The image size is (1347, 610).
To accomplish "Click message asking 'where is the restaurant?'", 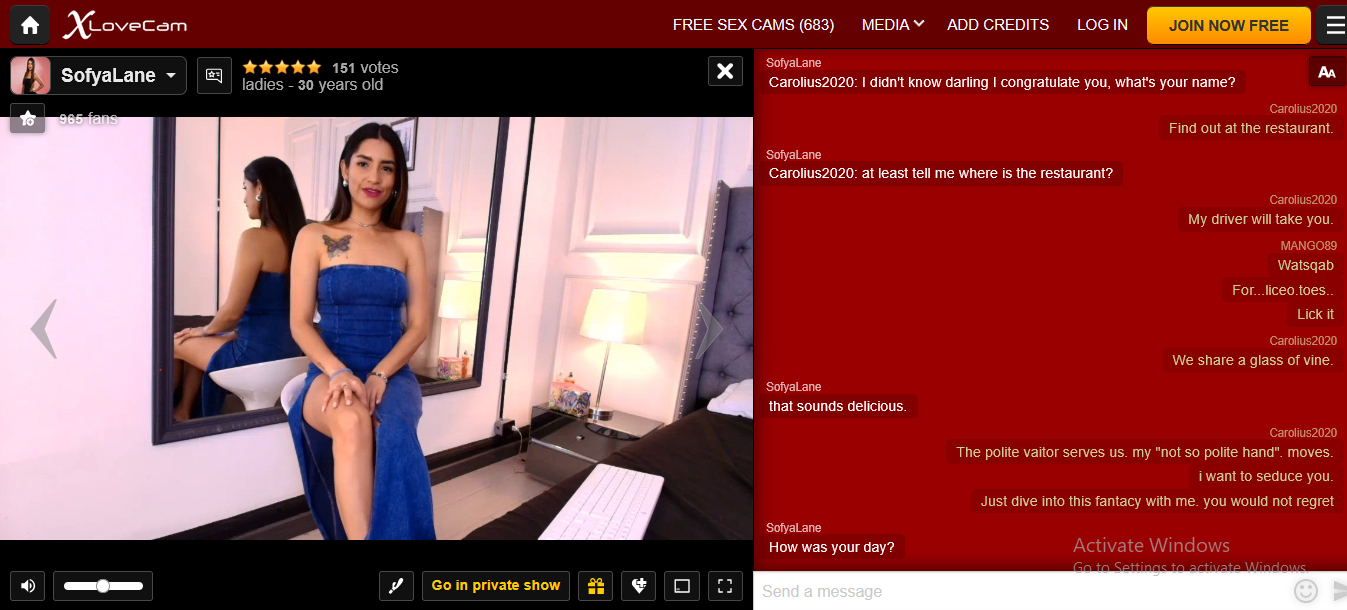I will pyautogui.click(x=940, y=173).
